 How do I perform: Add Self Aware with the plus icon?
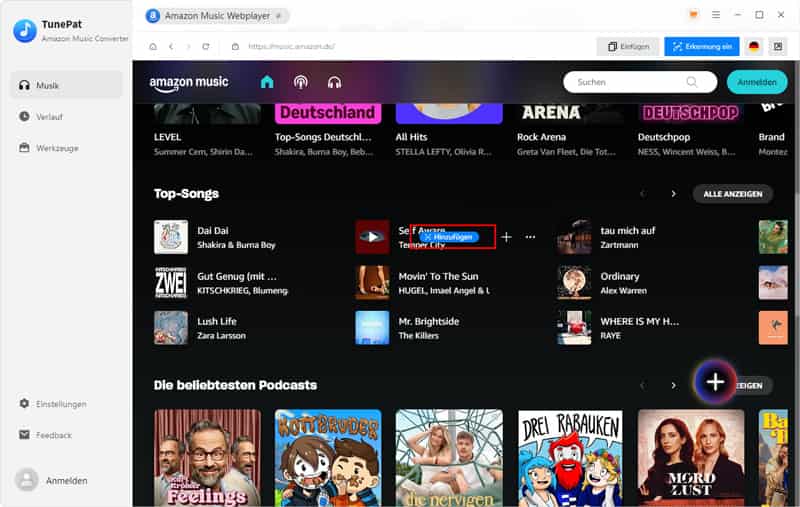[x=506, y=237]
